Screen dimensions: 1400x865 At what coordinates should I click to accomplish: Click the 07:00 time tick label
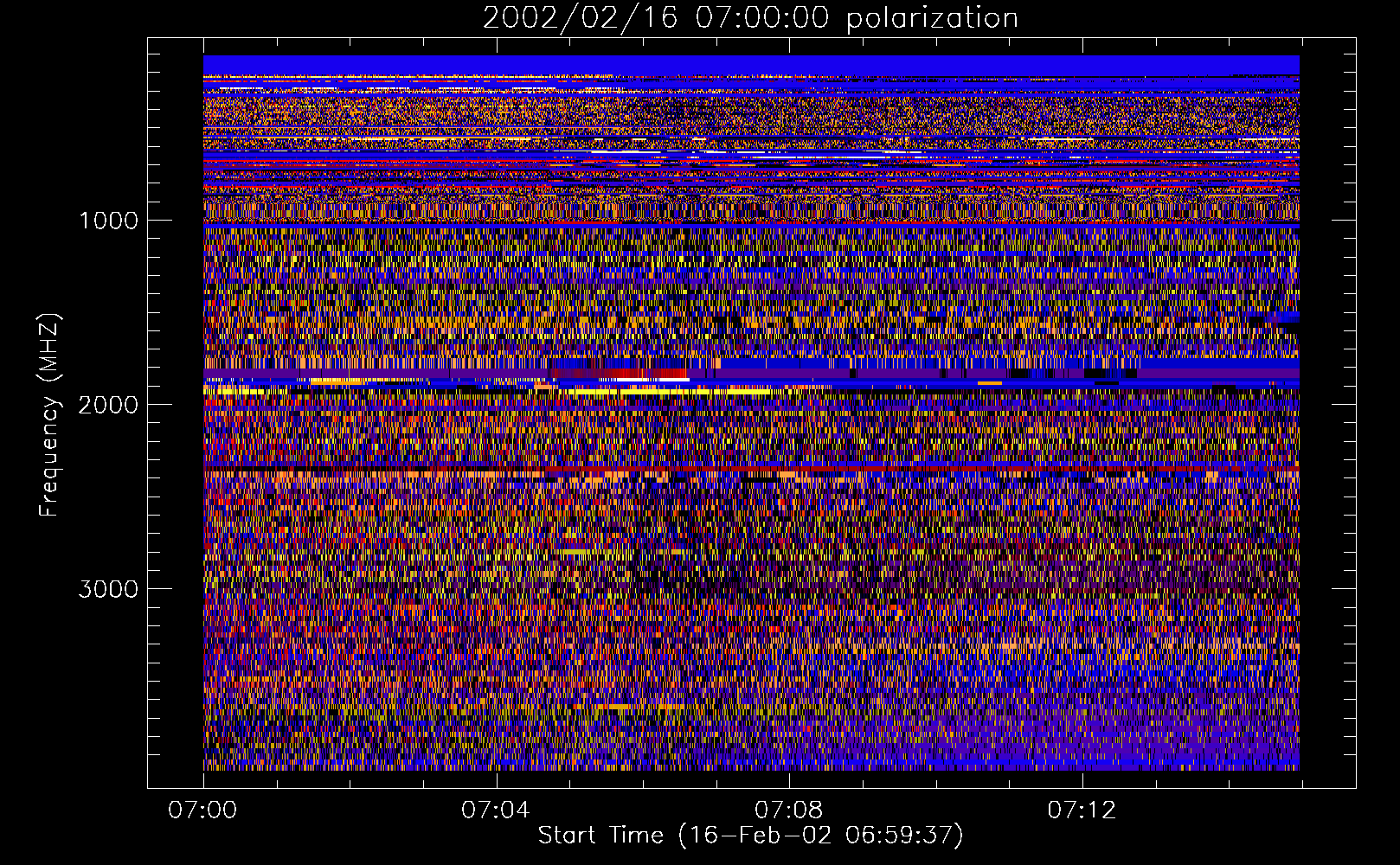coord(202,811)
